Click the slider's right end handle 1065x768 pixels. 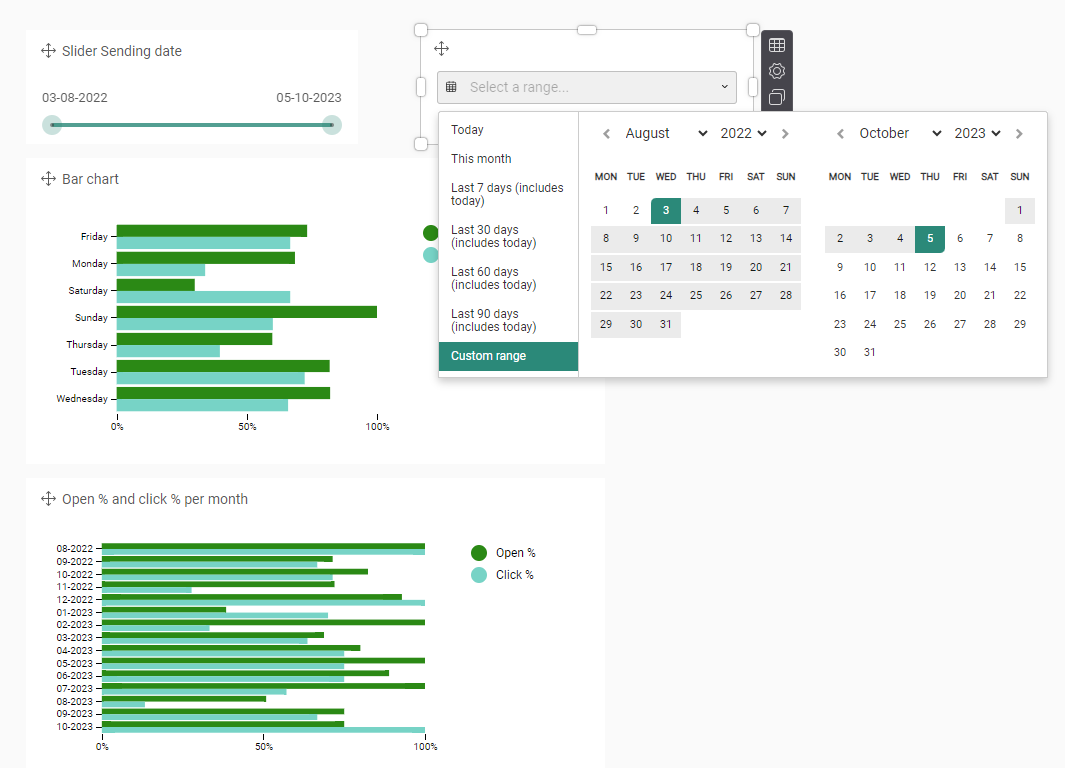[x=331, y=125]
